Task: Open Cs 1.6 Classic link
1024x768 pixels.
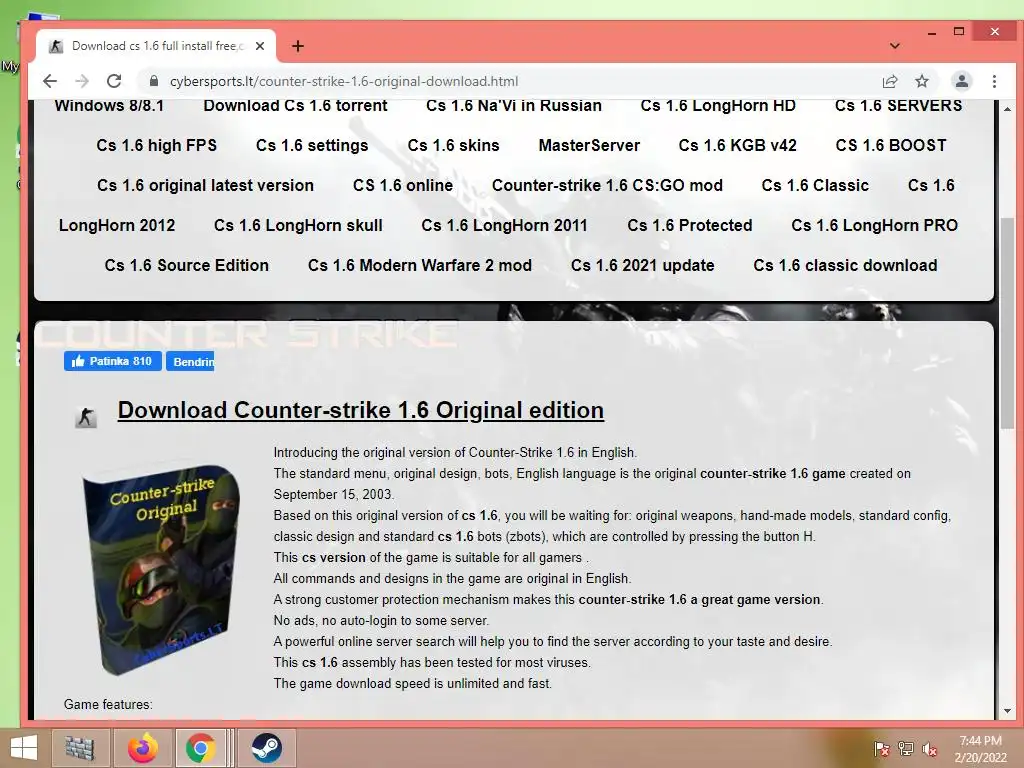Action: click(815, 185)
